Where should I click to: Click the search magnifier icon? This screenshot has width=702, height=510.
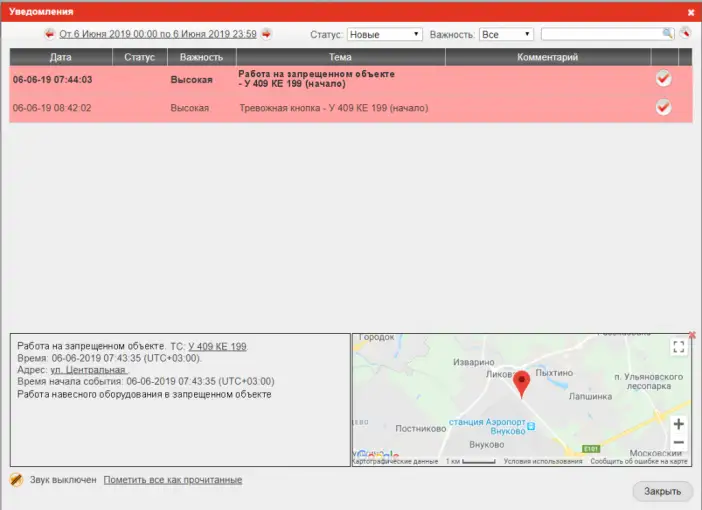[667, 34]
